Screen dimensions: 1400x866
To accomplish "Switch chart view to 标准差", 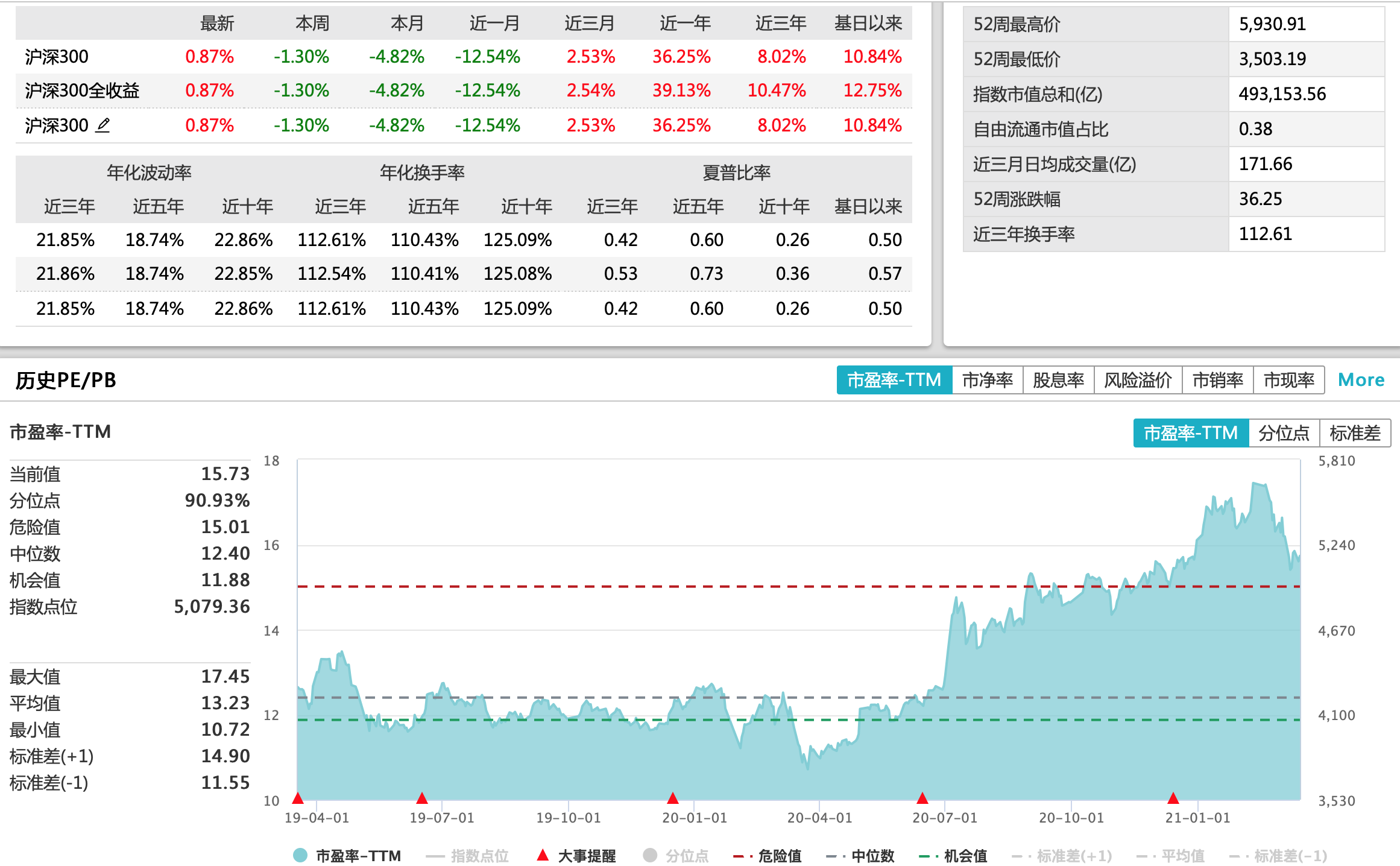I will point(1355,433).
